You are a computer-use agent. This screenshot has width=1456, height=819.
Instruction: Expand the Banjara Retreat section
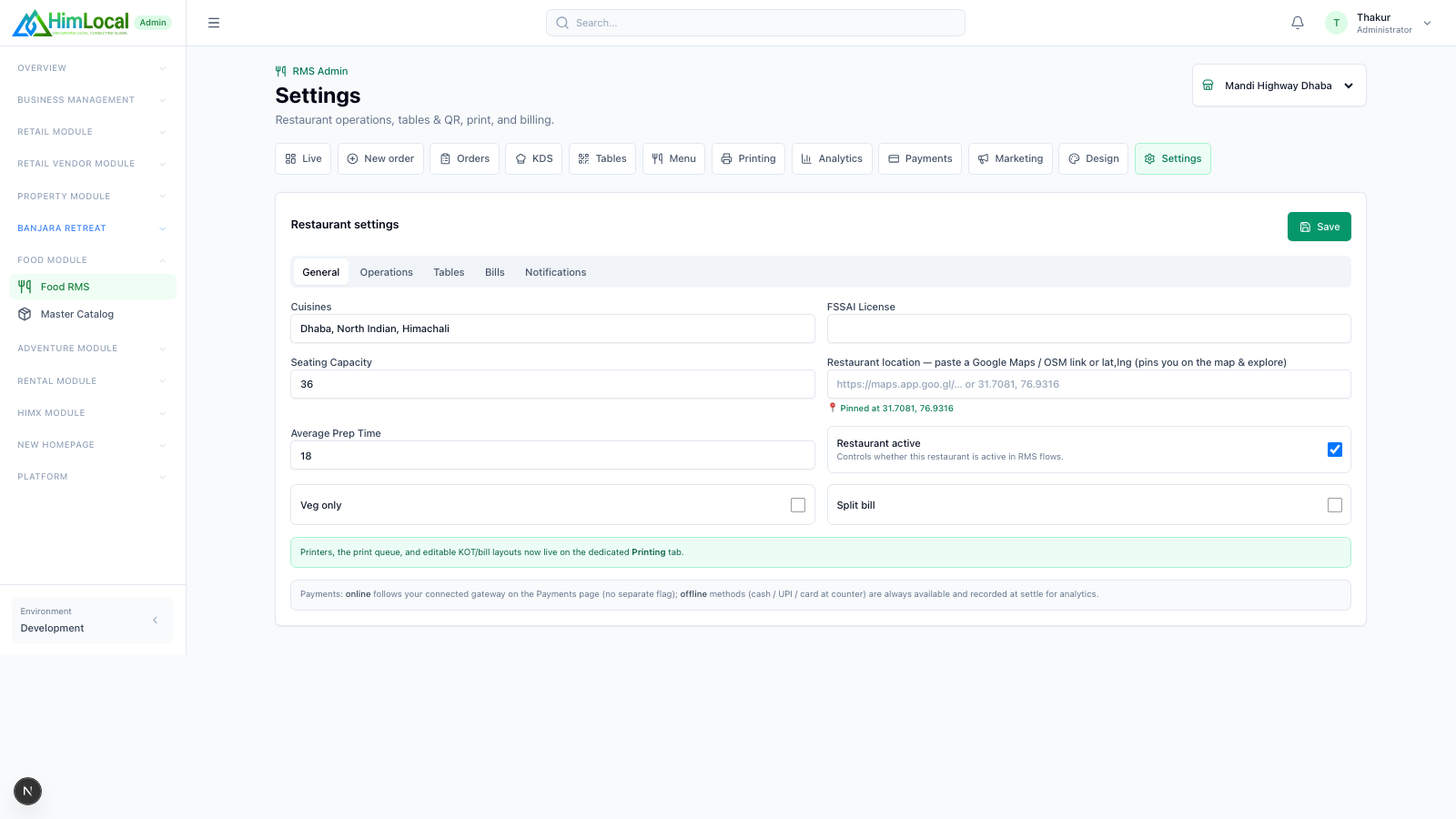click(92, 228)
